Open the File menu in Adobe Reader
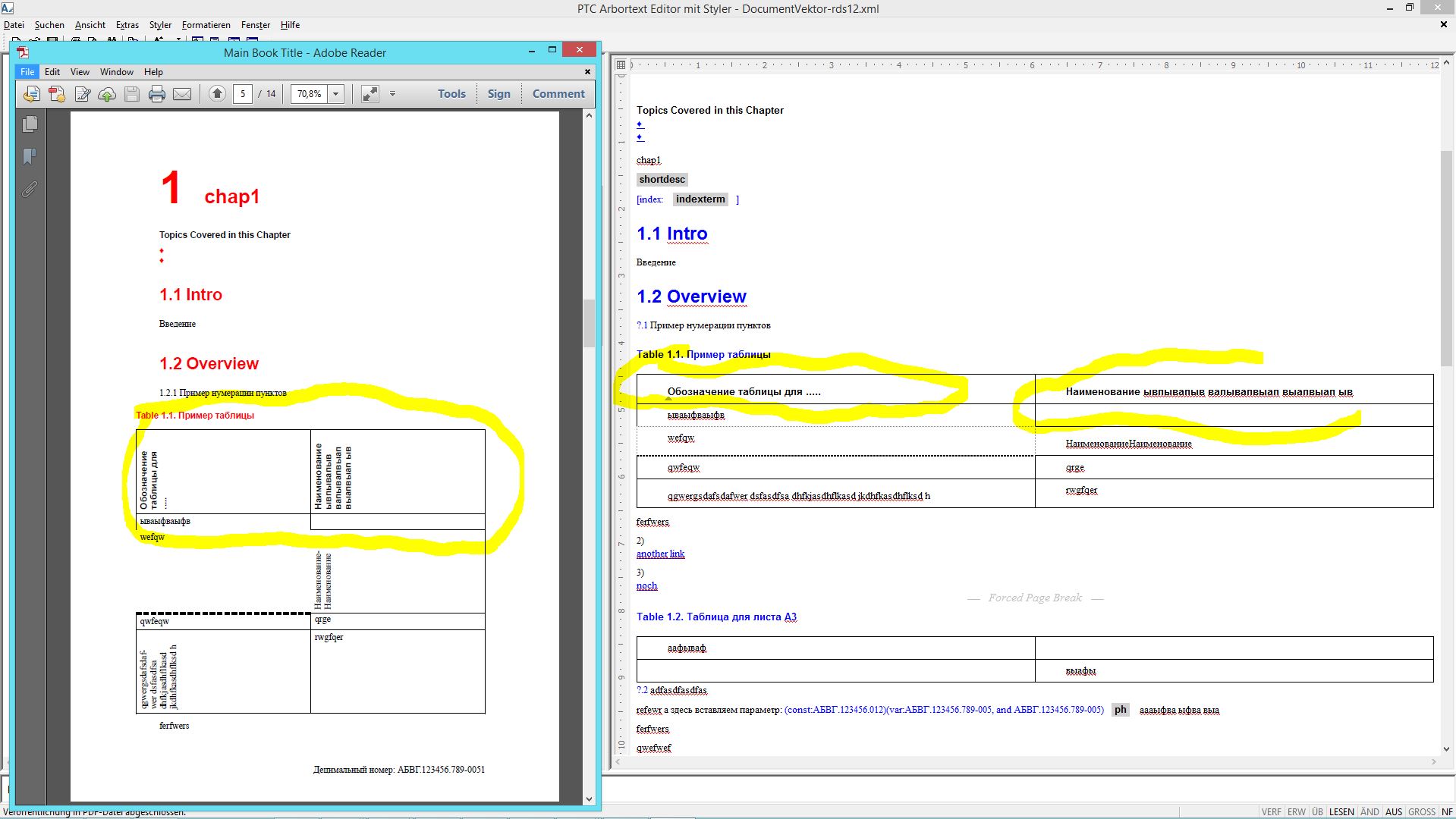1456x819 pixels. 27,72
